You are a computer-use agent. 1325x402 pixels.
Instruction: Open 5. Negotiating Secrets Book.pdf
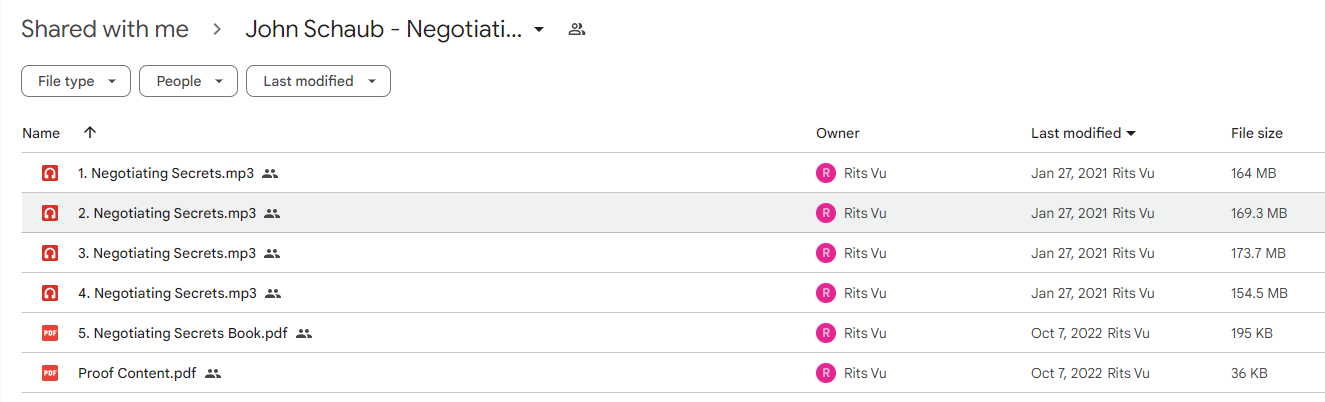click(182, 333)
